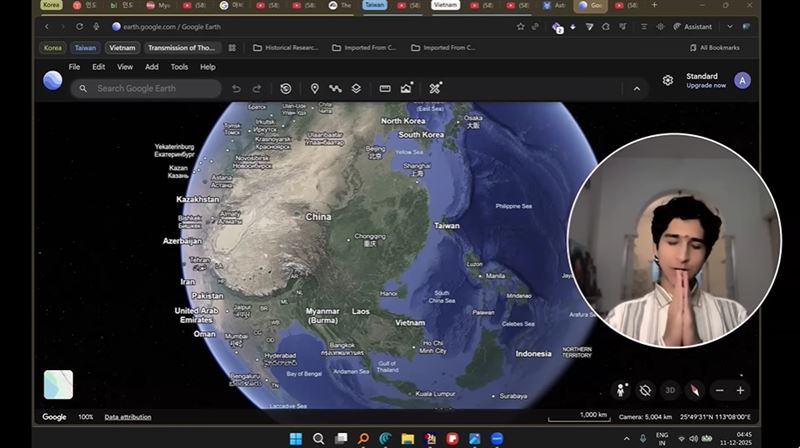Show hidden system tray icons

tap(626, 438)
